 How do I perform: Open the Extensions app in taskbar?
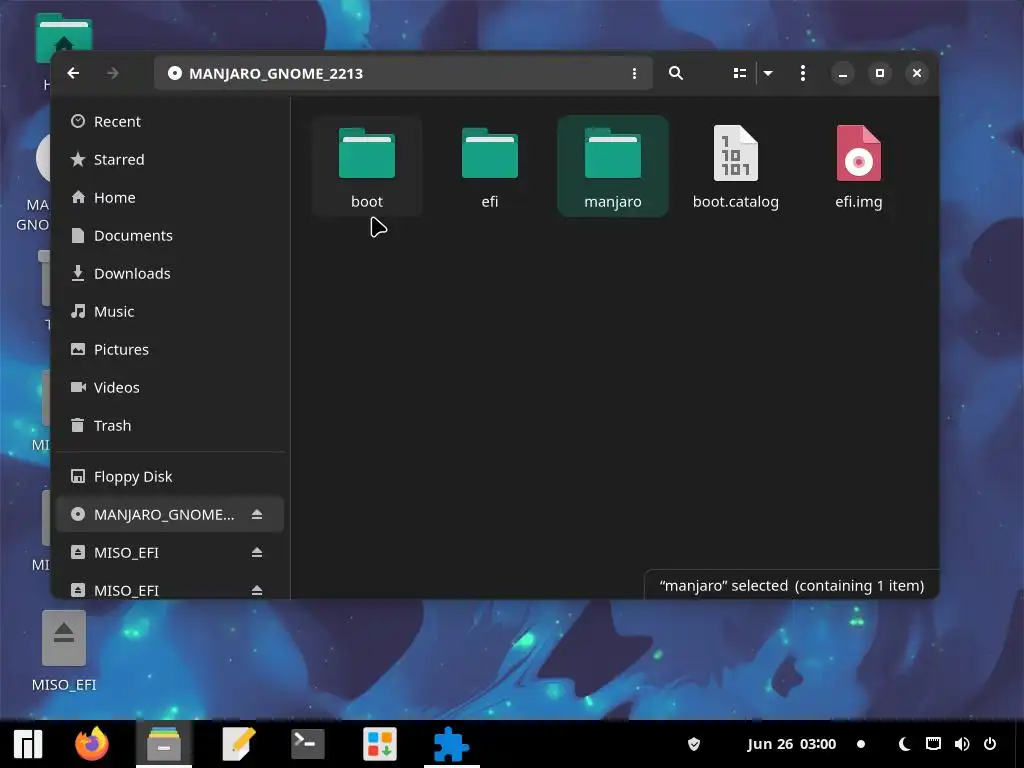(451, 744)
